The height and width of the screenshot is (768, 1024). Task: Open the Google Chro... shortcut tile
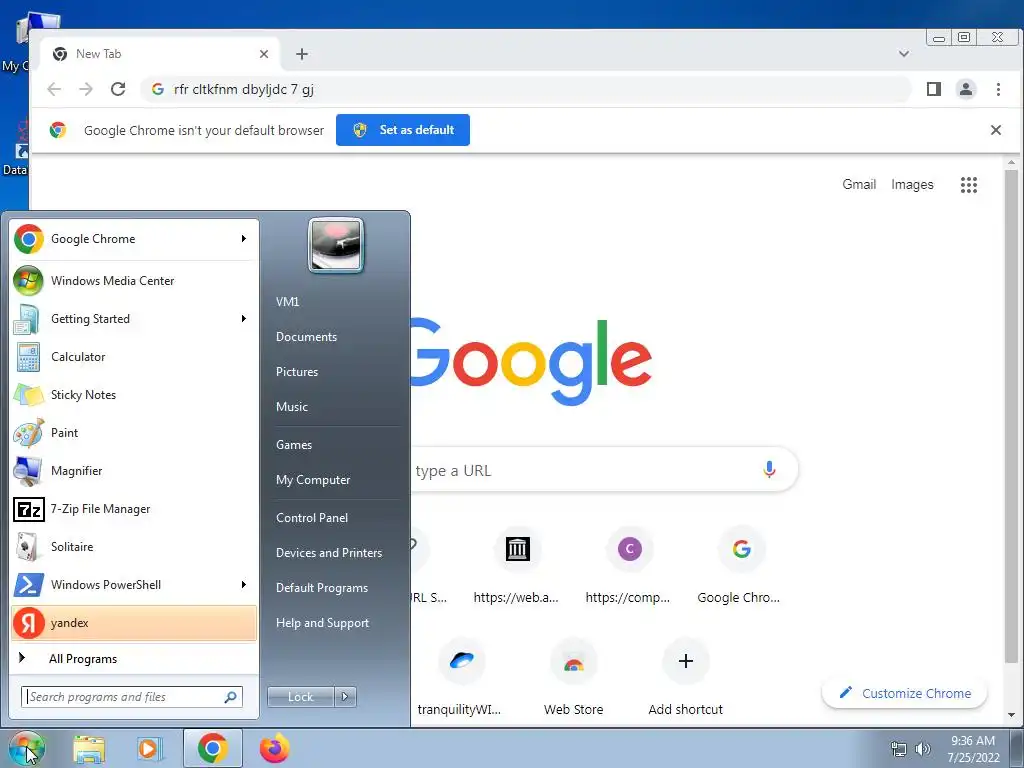tap(740, 567)
